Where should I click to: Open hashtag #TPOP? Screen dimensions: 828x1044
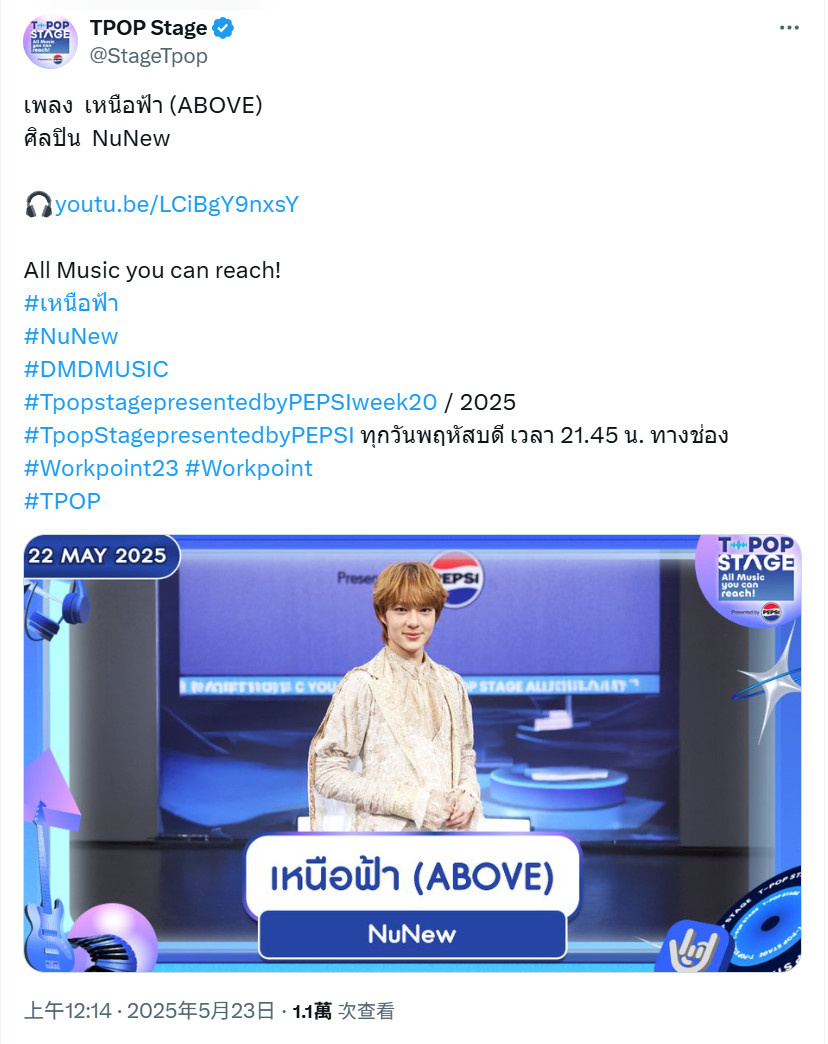(x=63, y=501)
